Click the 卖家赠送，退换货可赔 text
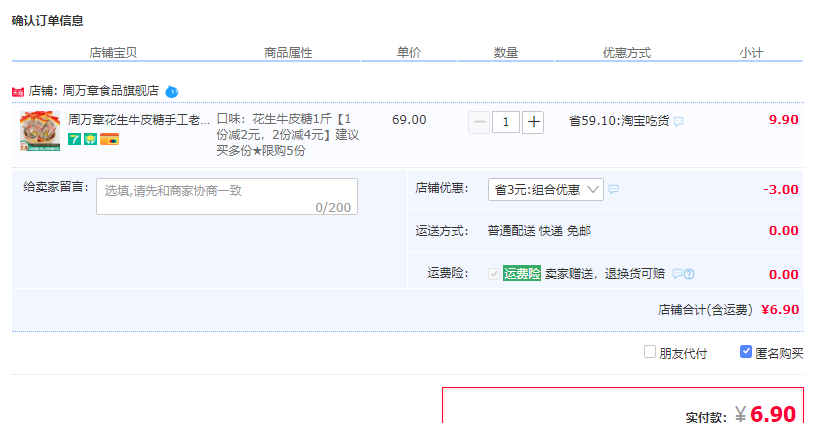The height and width of the screenshot is (423, 816). [x=605, y=274]
